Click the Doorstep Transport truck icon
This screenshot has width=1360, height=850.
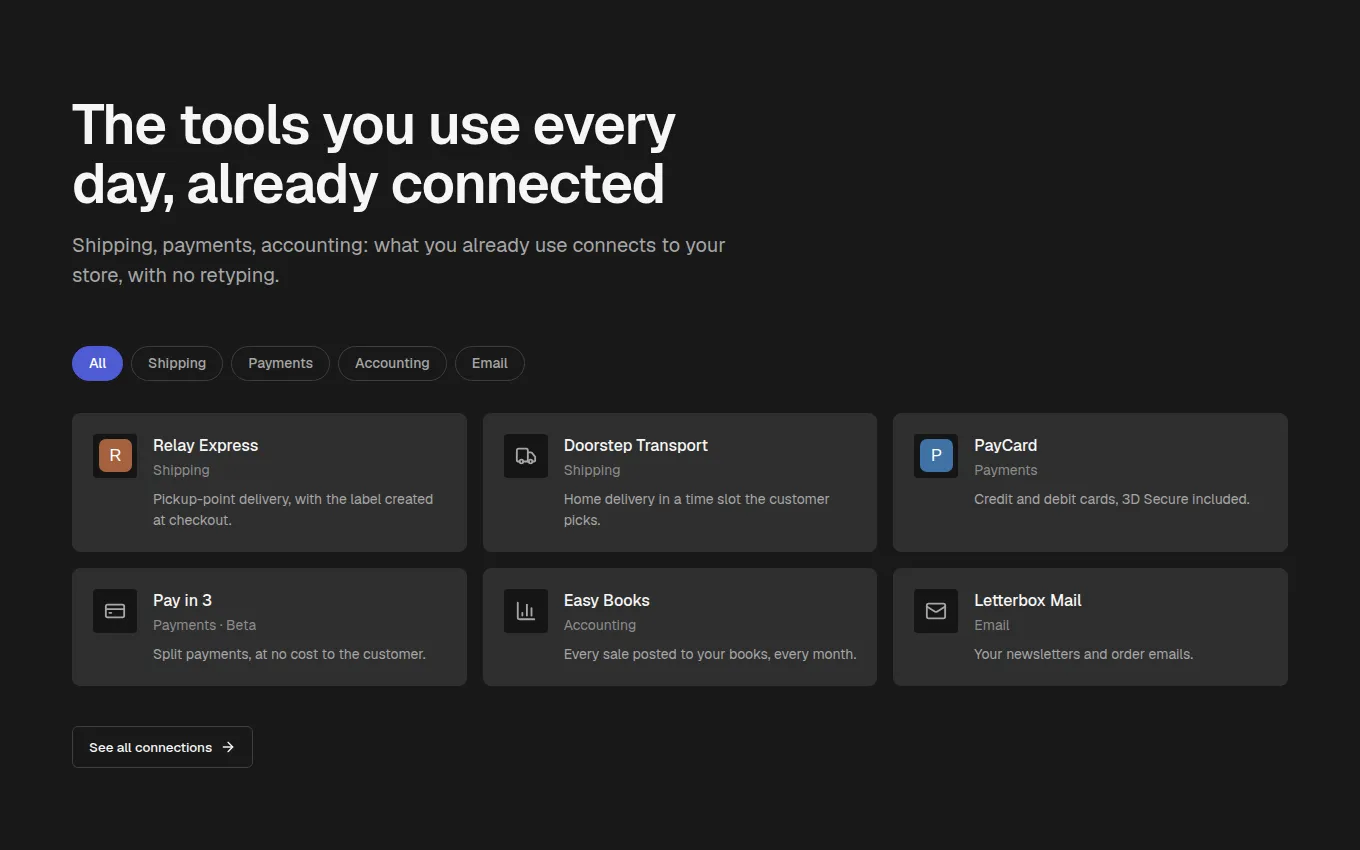(526, 456)
